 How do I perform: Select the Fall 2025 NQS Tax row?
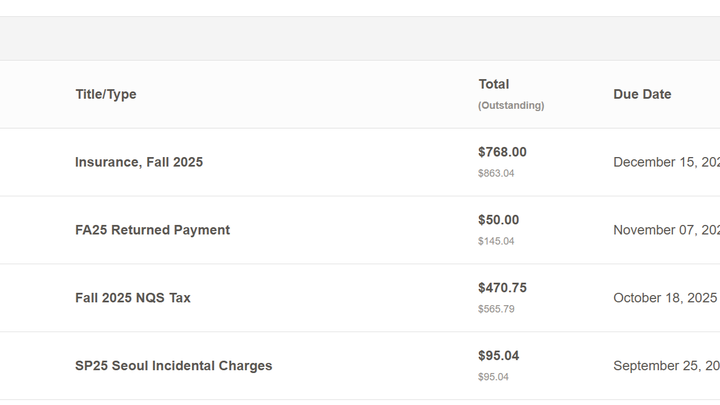[x=133, y=298]
